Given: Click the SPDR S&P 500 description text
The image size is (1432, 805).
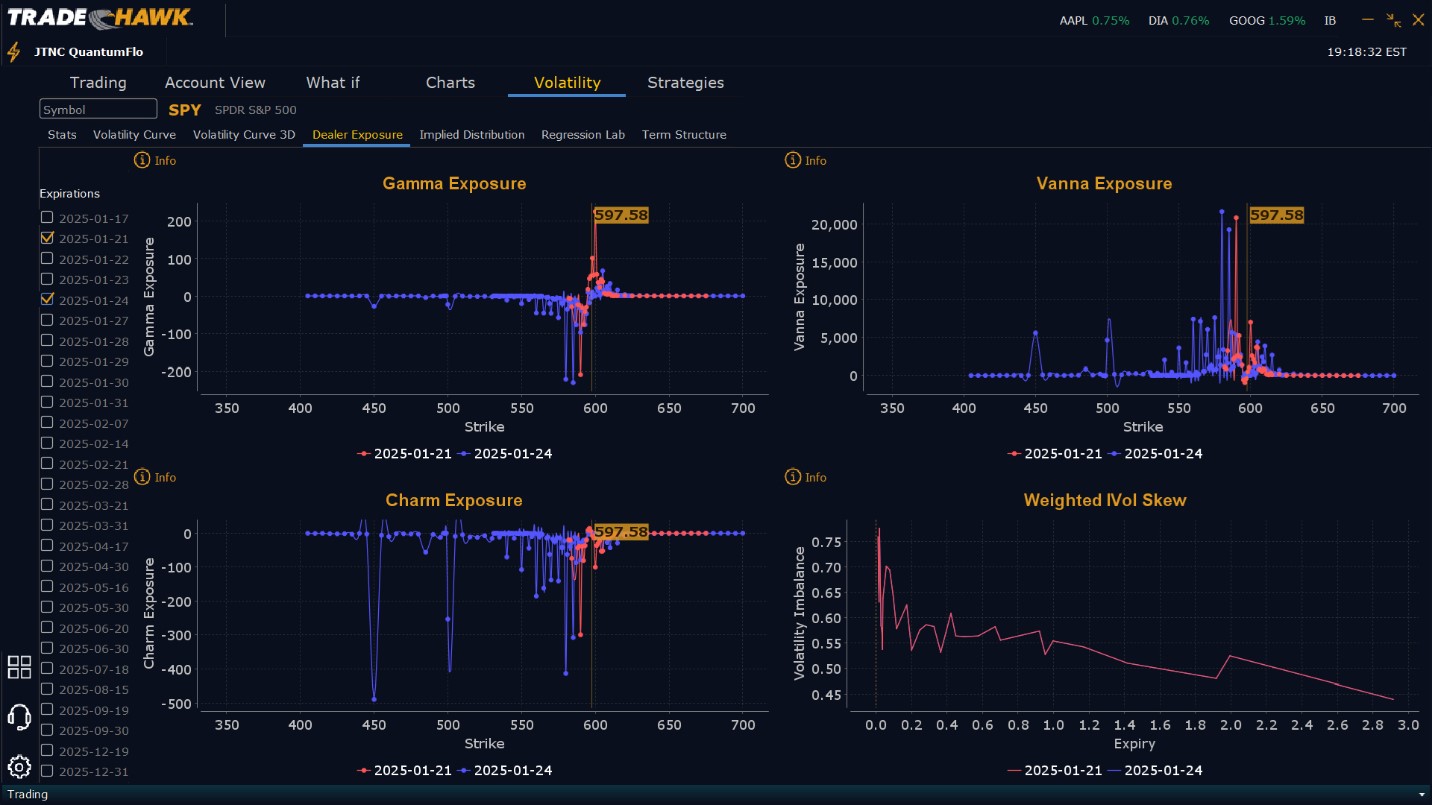Looking at the screenshot, I should point(256,110).
